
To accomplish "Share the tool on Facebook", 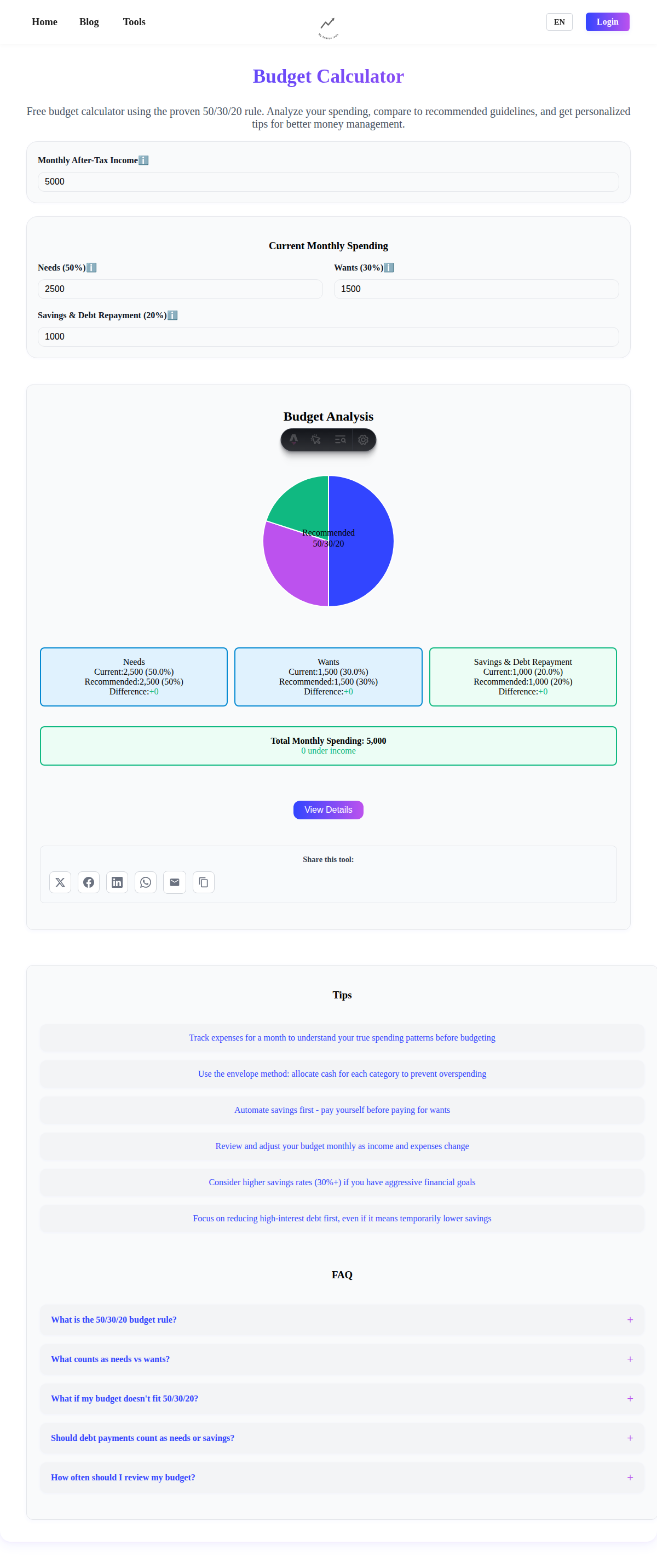I will (x=88, y=882).
